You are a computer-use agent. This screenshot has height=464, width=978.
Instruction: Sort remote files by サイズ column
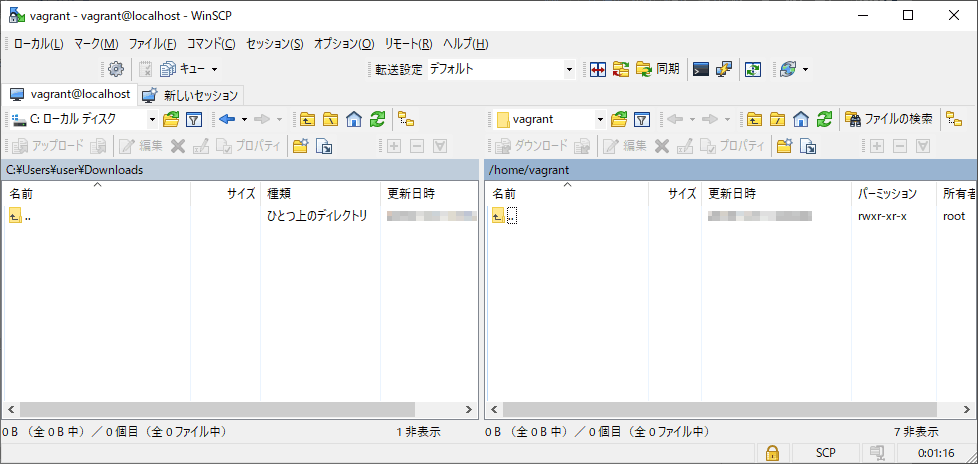point(675,194)
